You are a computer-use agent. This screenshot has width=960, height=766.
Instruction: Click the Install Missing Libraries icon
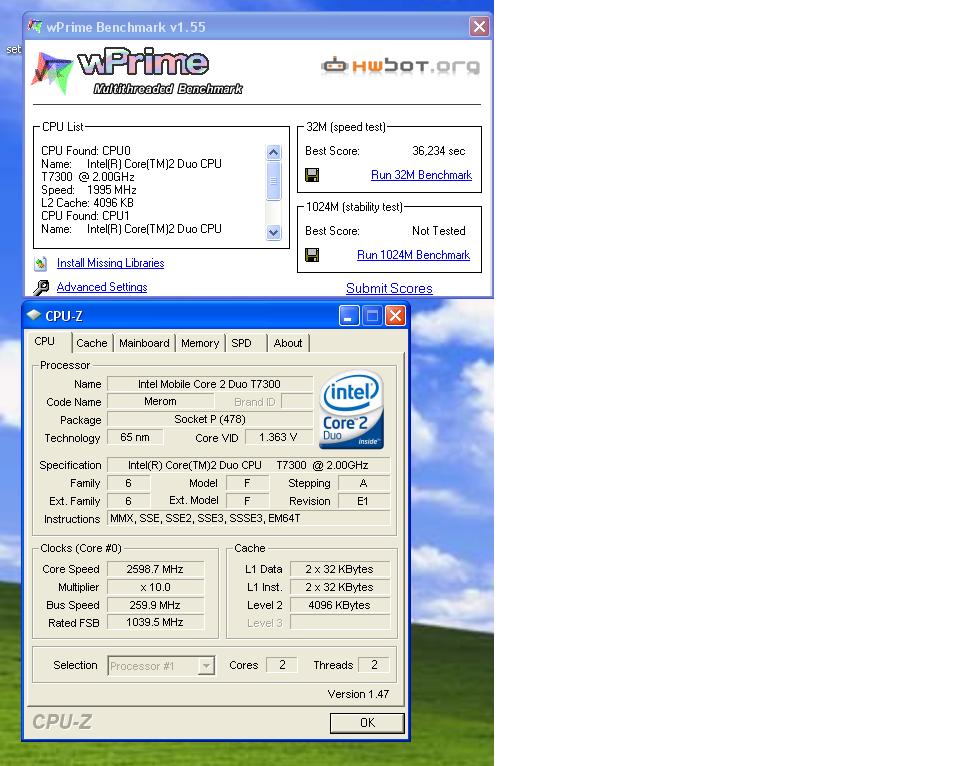pos(40,263)
